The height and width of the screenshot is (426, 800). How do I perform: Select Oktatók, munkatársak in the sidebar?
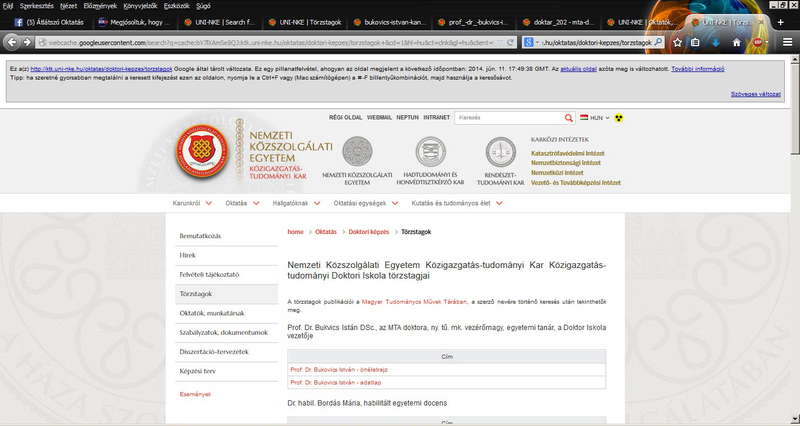coord(227,313)
